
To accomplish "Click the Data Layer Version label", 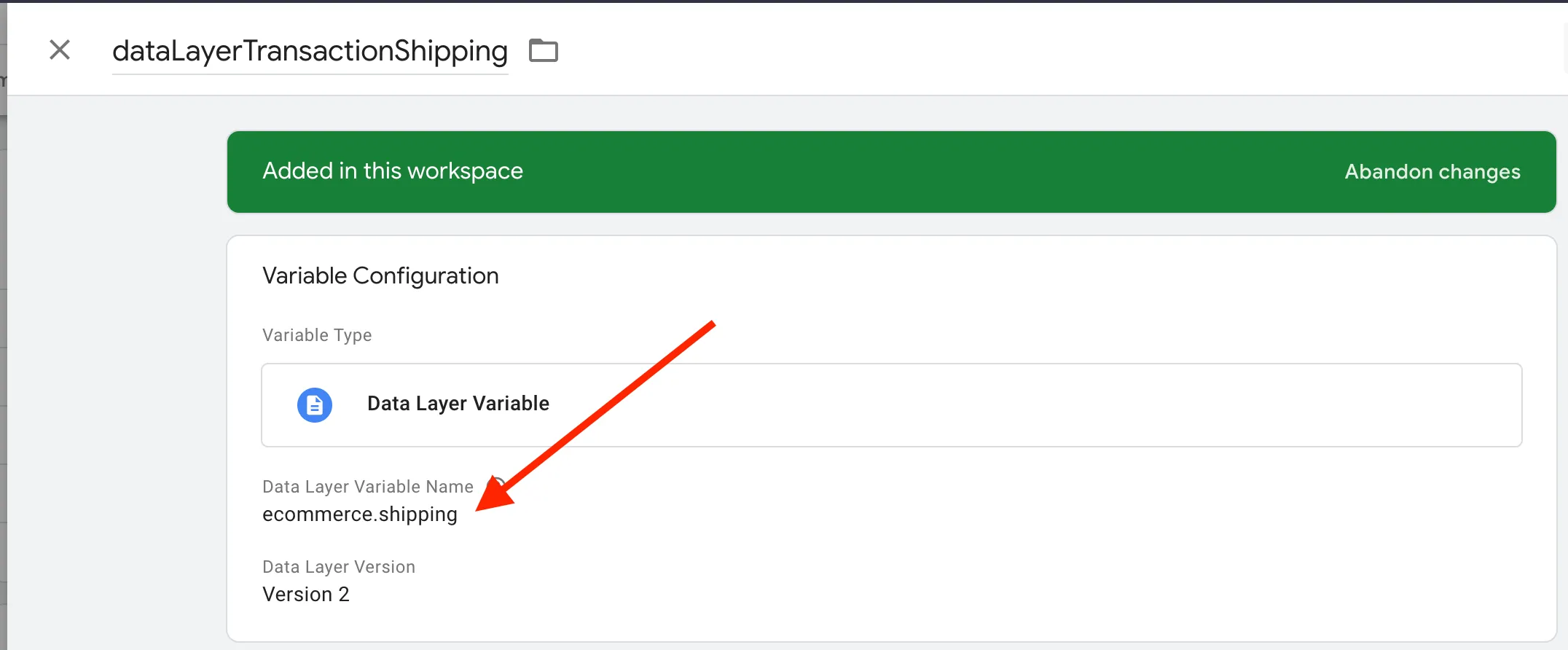I will 339,567.
